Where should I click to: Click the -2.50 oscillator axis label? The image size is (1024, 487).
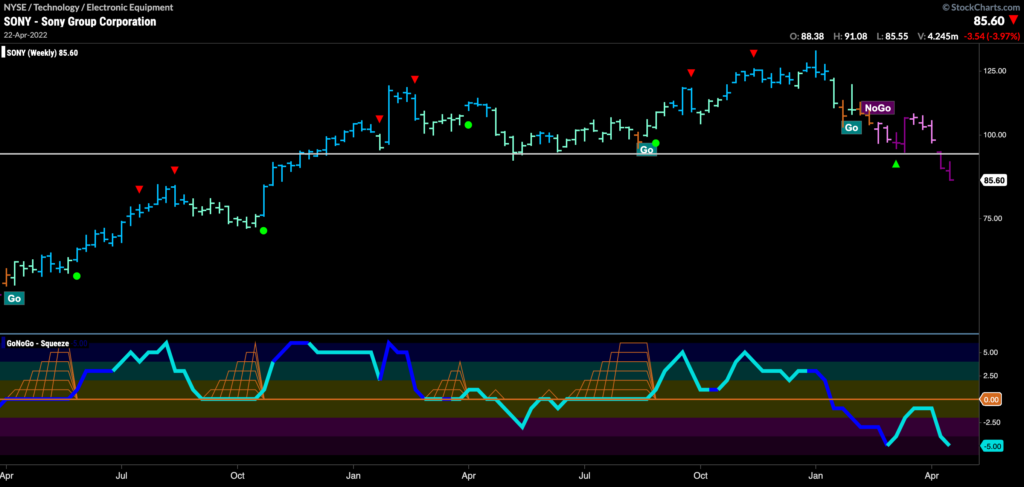[992, 422]
